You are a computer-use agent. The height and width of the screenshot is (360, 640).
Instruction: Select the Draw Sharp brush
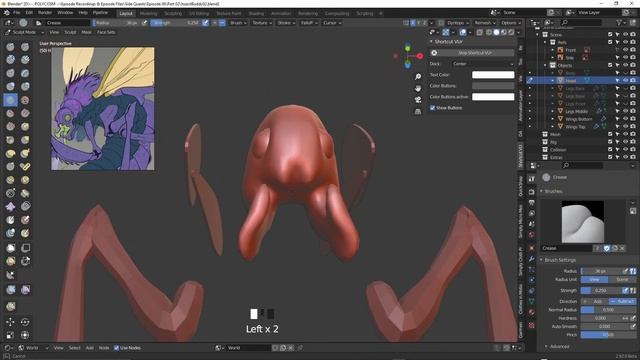coord(25,47)
